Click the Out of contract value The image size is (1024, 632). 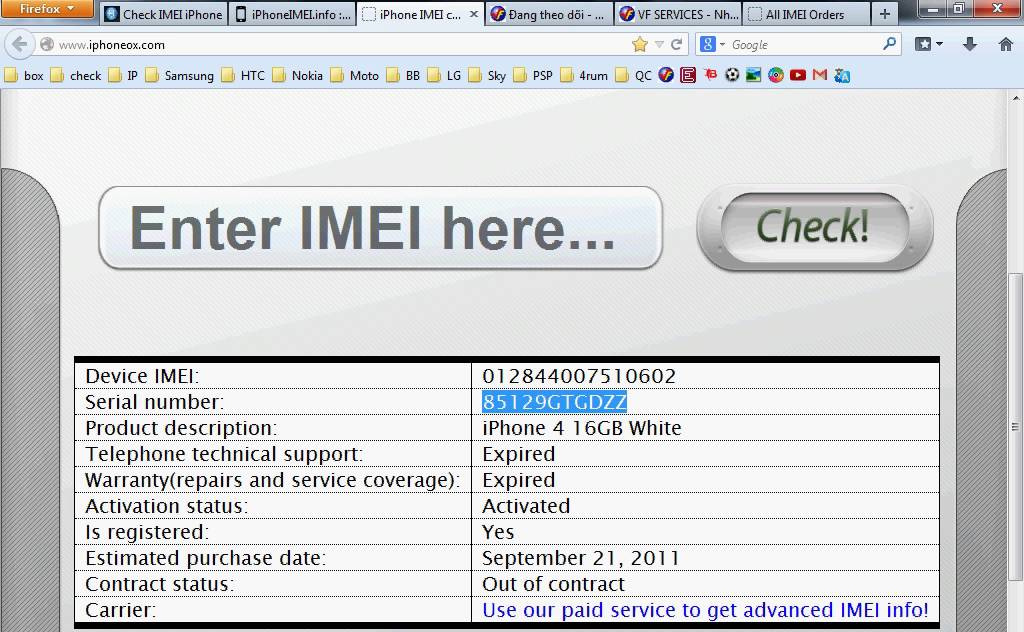553,584
